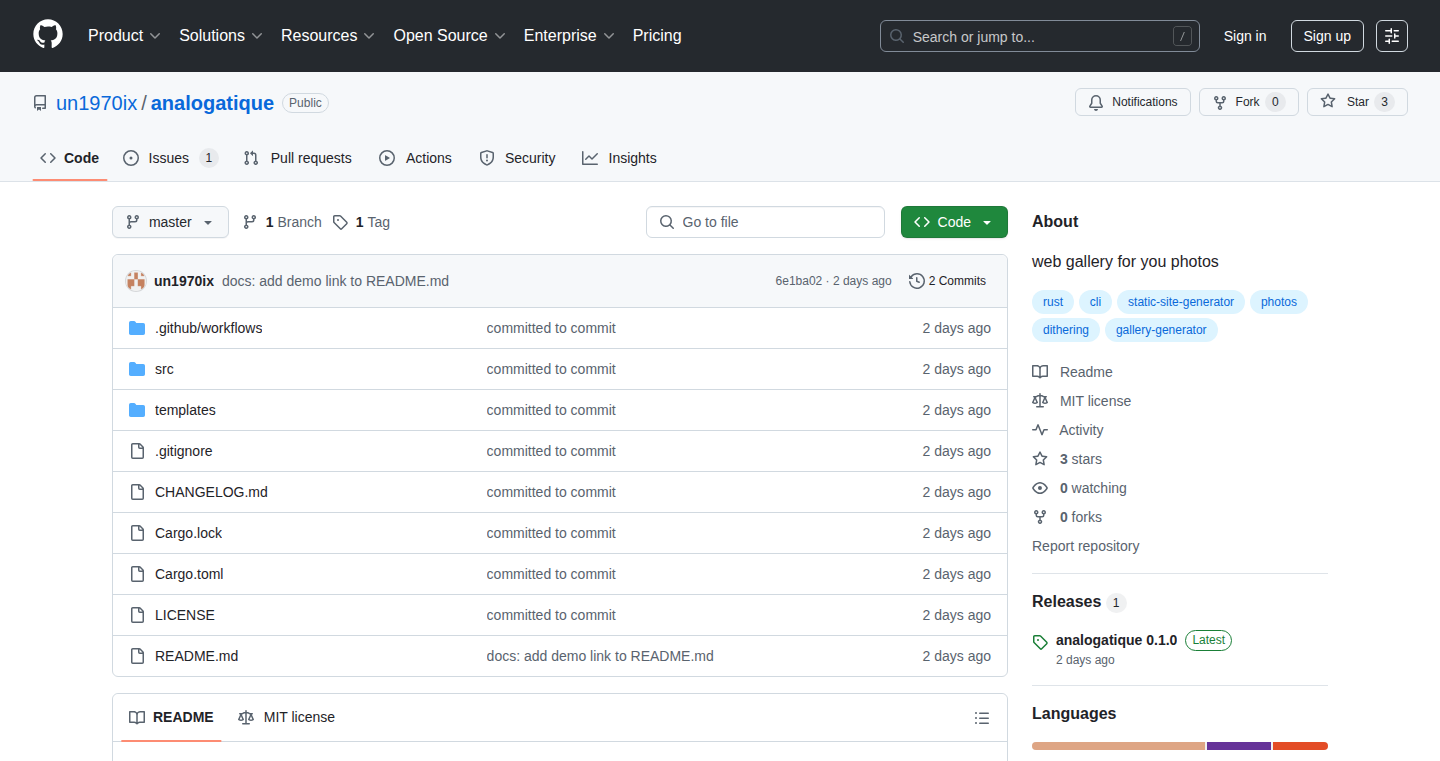The height and width of the screenshot is (761, 1440).
Task: Click the file icon next to CHANGELOG.md
Action: (x=137, y=492)
